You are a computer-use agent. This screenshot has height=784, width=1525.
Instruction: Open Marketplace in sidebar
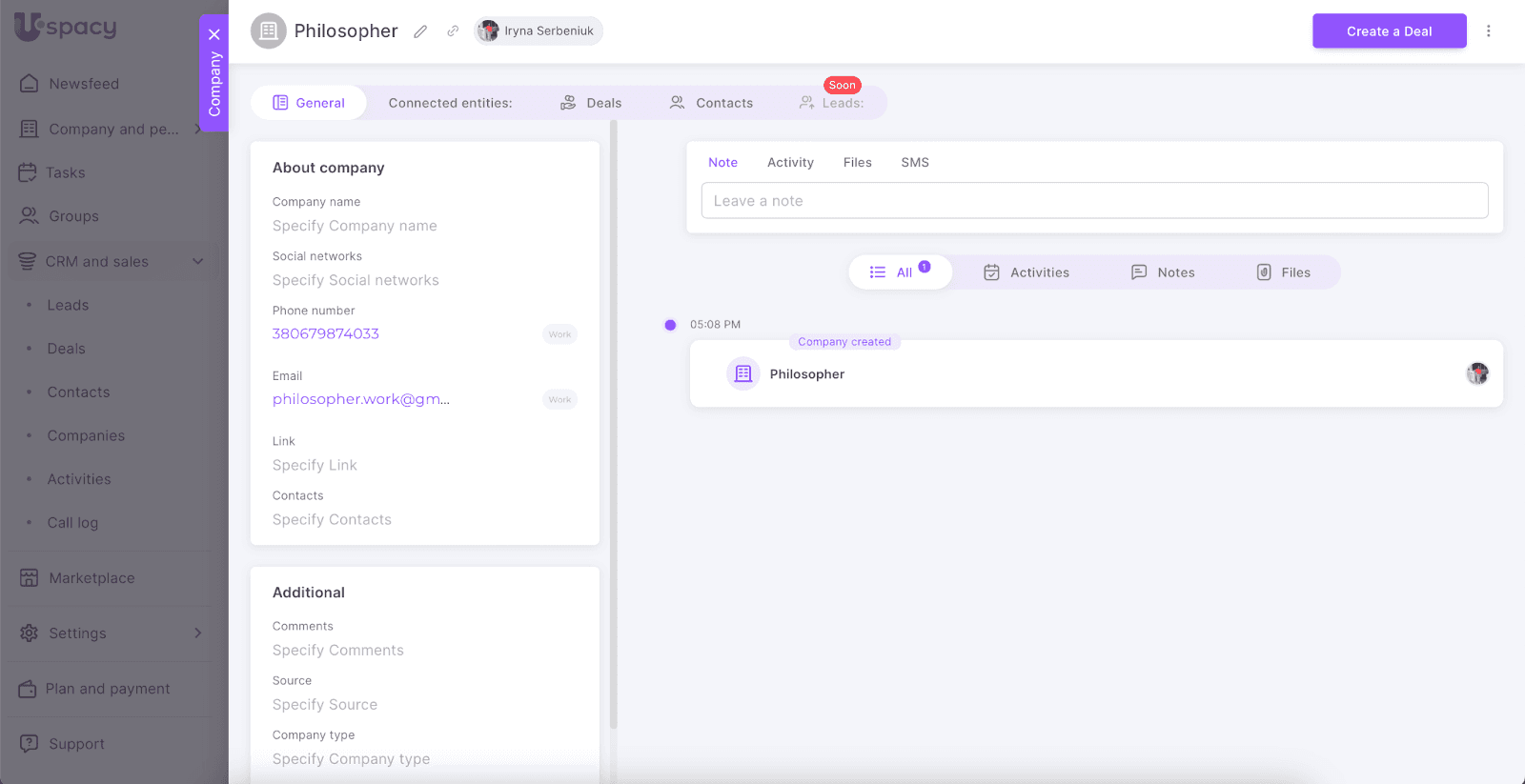tap(91, 578)
